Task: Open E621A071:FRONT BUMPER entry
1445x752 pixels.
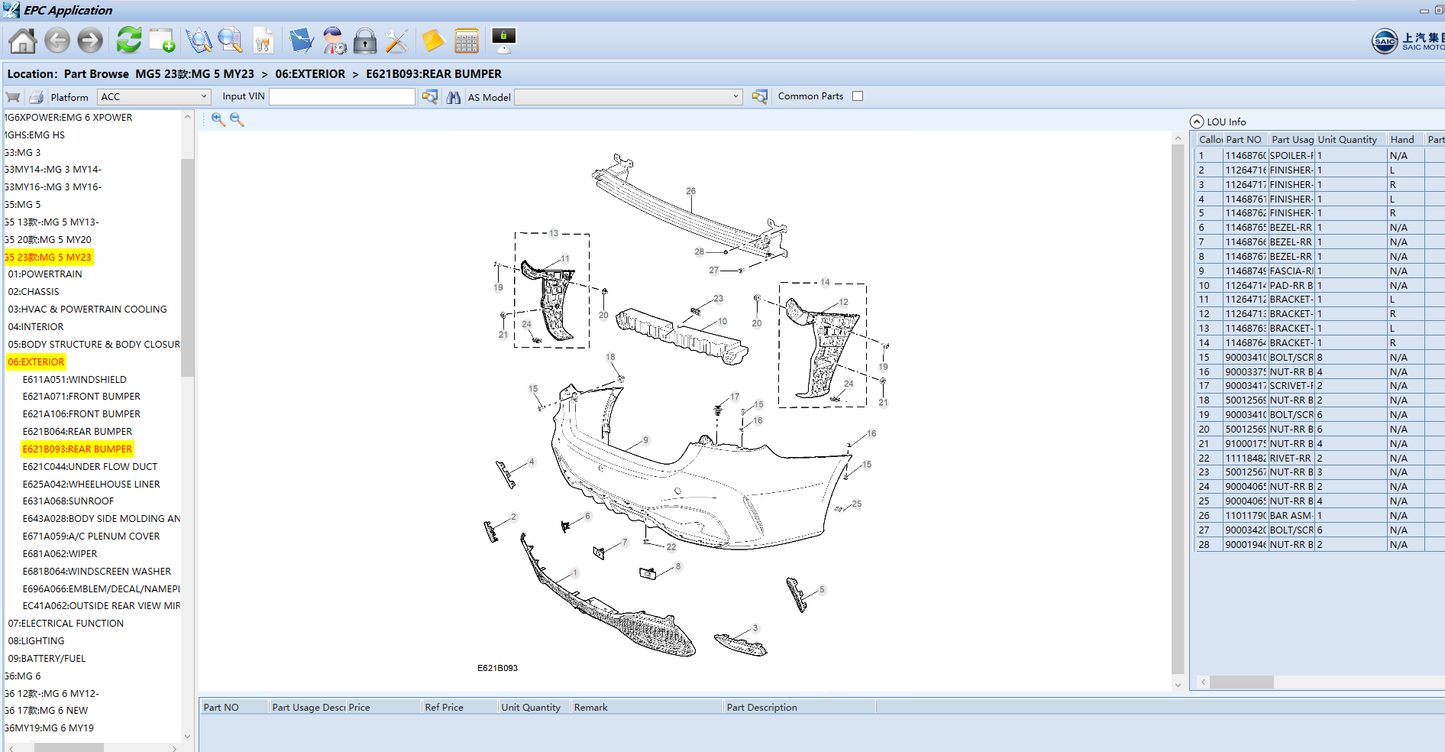Action: (82, 397)
